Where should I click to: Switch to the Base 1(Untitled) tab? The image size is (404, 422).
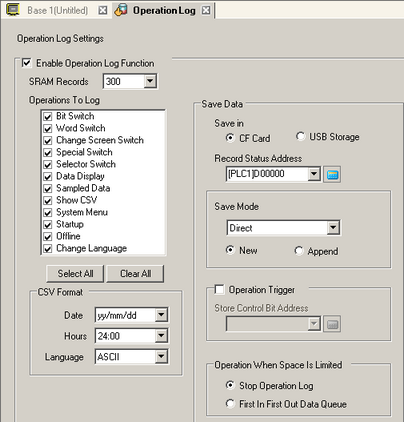tap(58, 10)
